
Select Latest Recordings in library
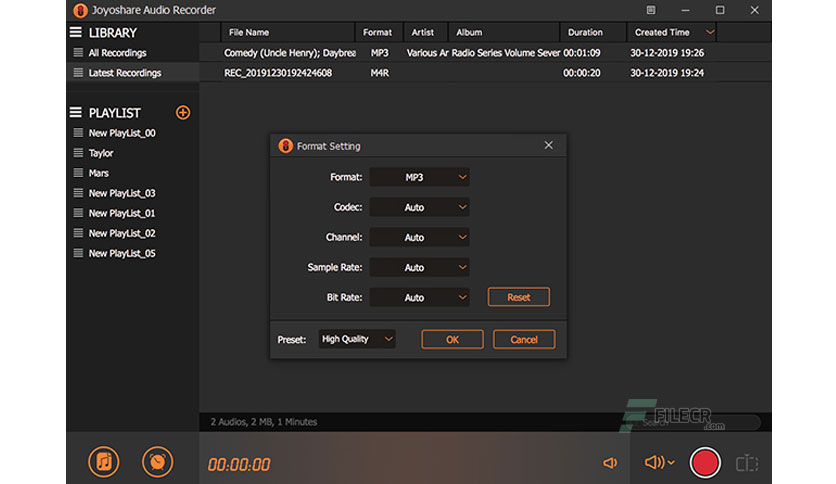click(x=133, y=72)
